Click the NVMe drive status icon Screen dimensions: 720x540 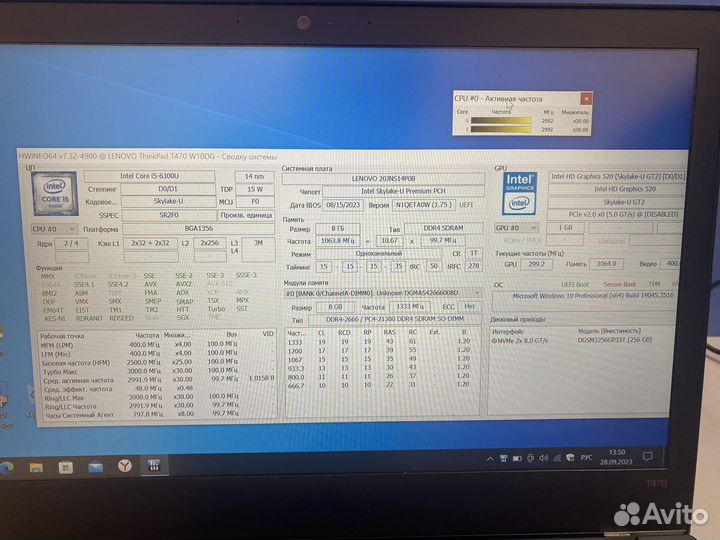(495, 341)
